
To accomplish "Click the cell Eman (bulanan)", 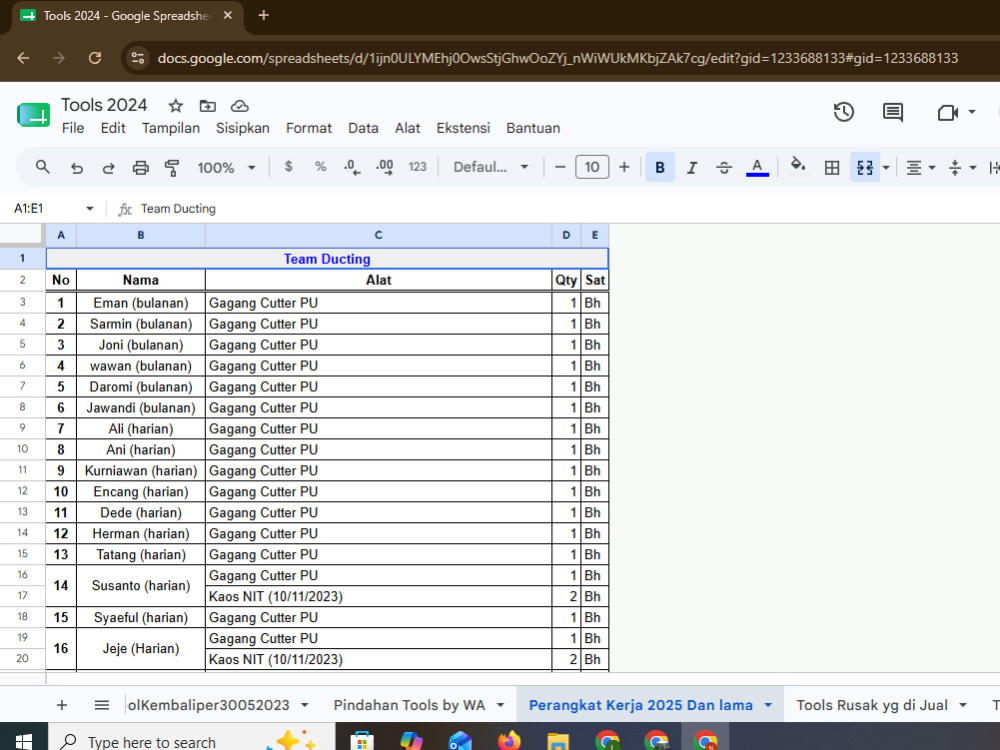I will pyautogui.click(x=141, y=303).
